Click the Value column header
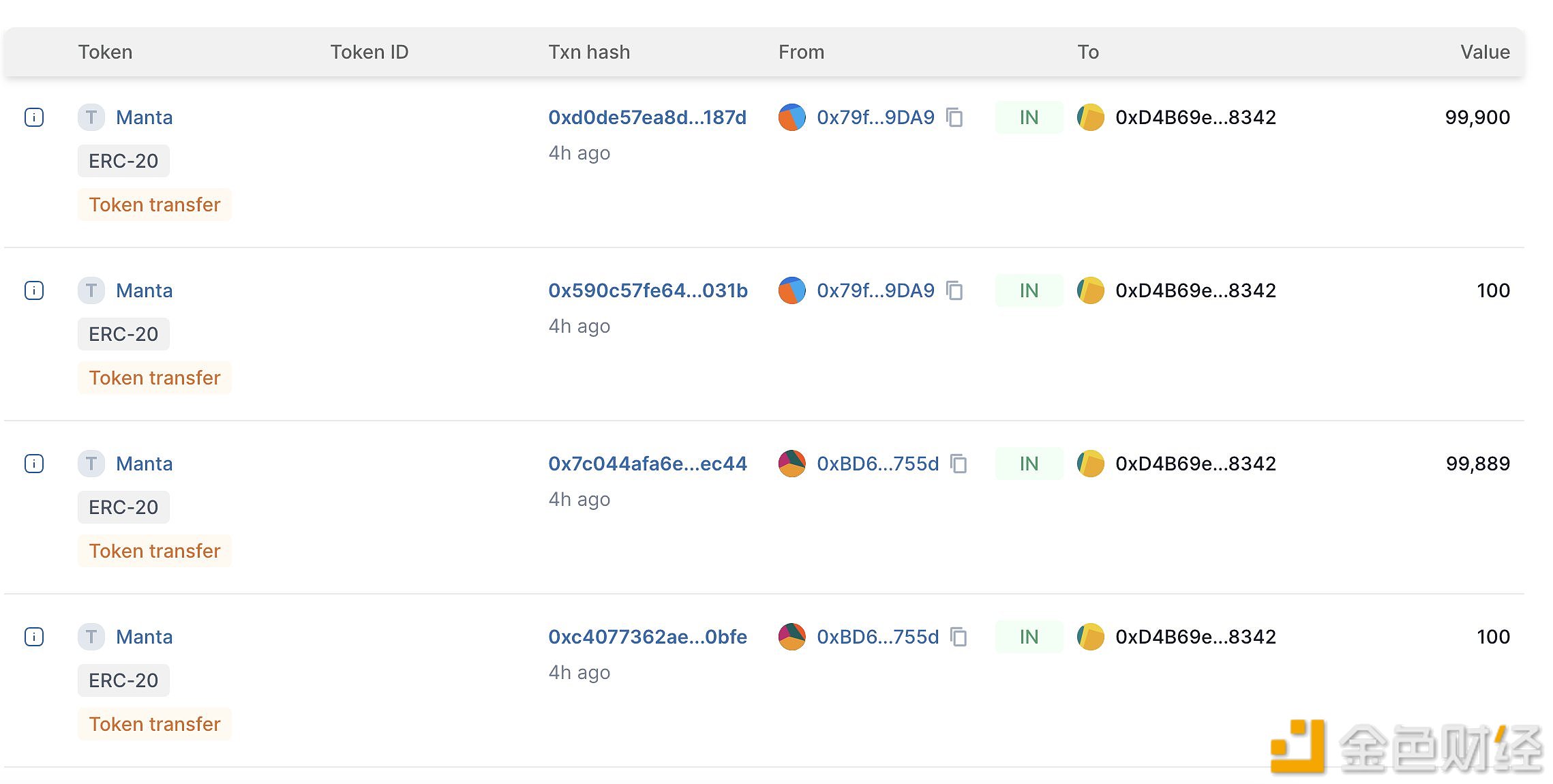Screen dimensions: 1553x784 pyautogui.click(x=1484, y=52)
